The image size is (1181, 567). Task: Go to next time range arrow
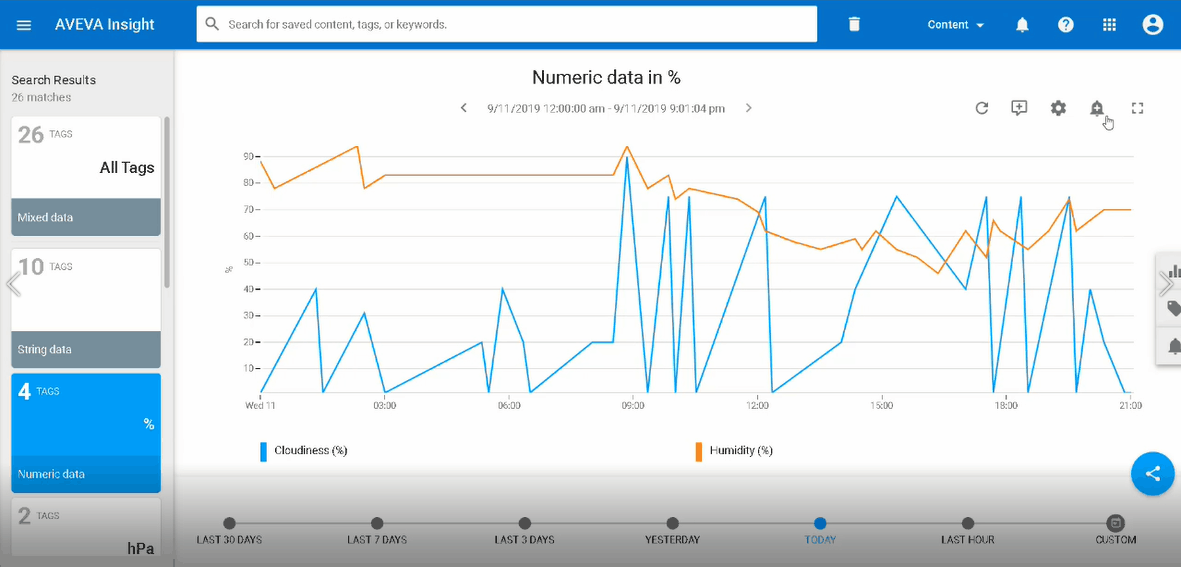click(x=749, y=108)
